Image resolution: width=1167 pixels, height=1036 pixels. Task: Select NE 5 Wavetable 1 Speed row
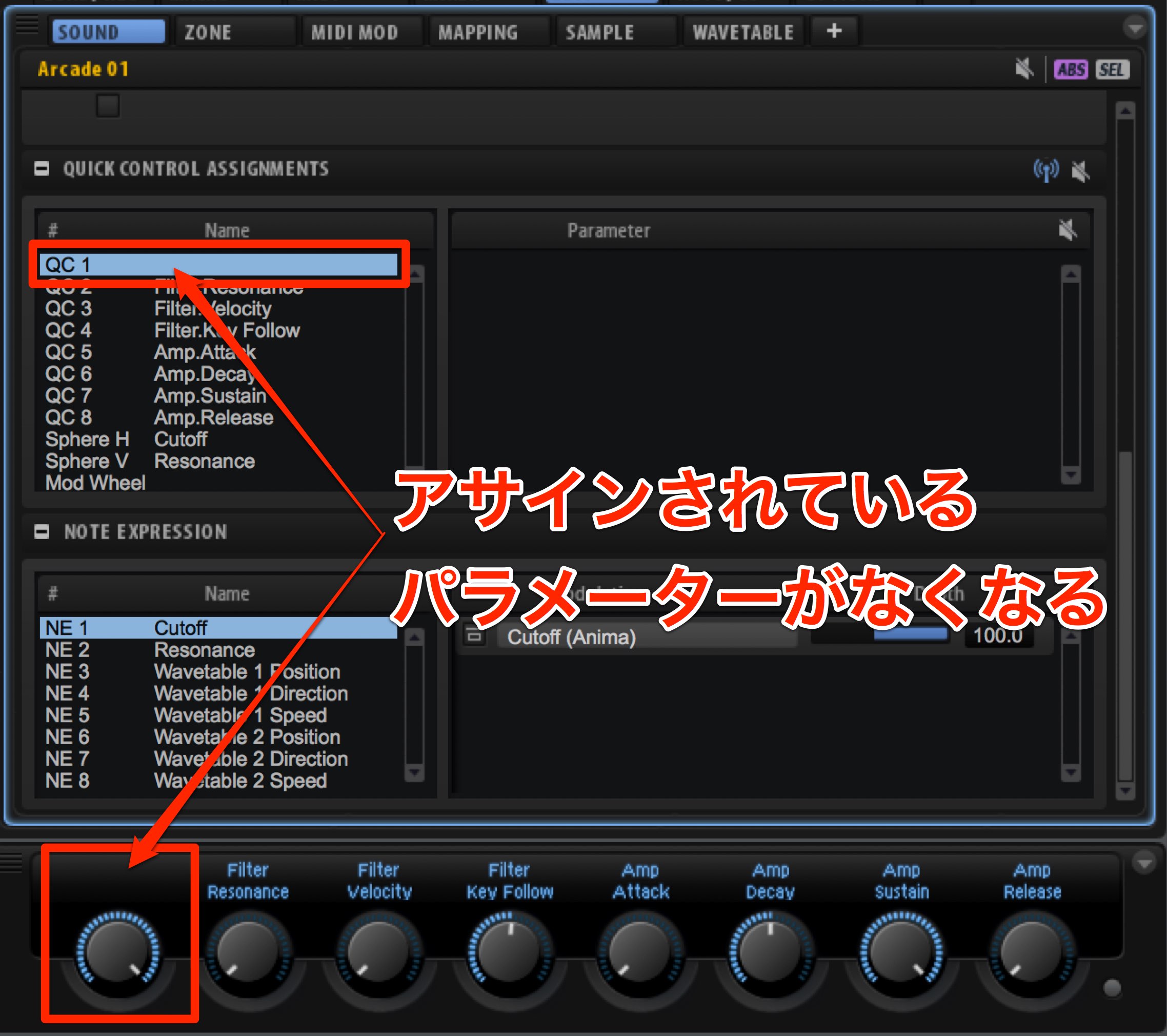point(218,715)
